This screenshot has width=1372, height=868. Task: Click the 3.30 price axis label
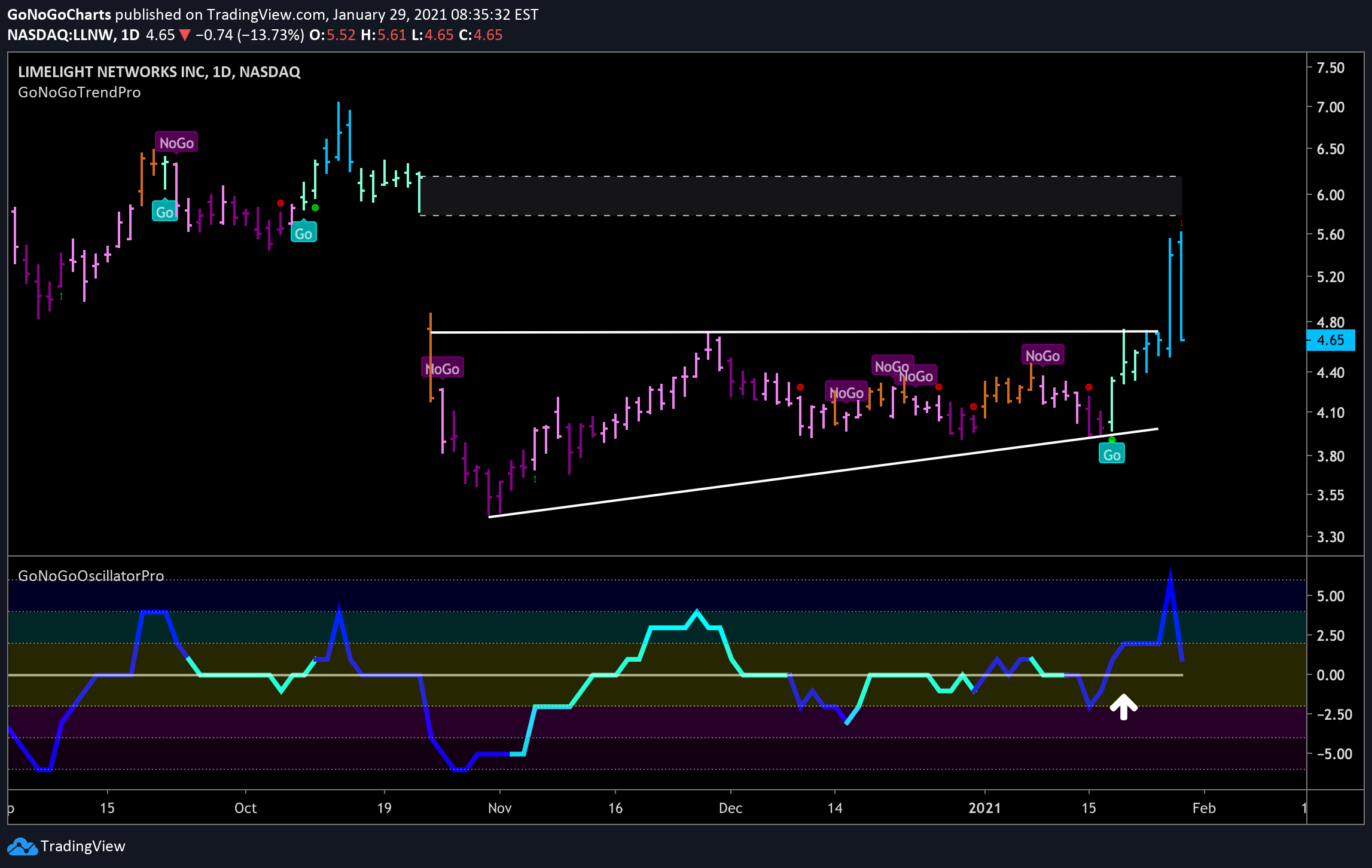click(x=1331, y=537)
